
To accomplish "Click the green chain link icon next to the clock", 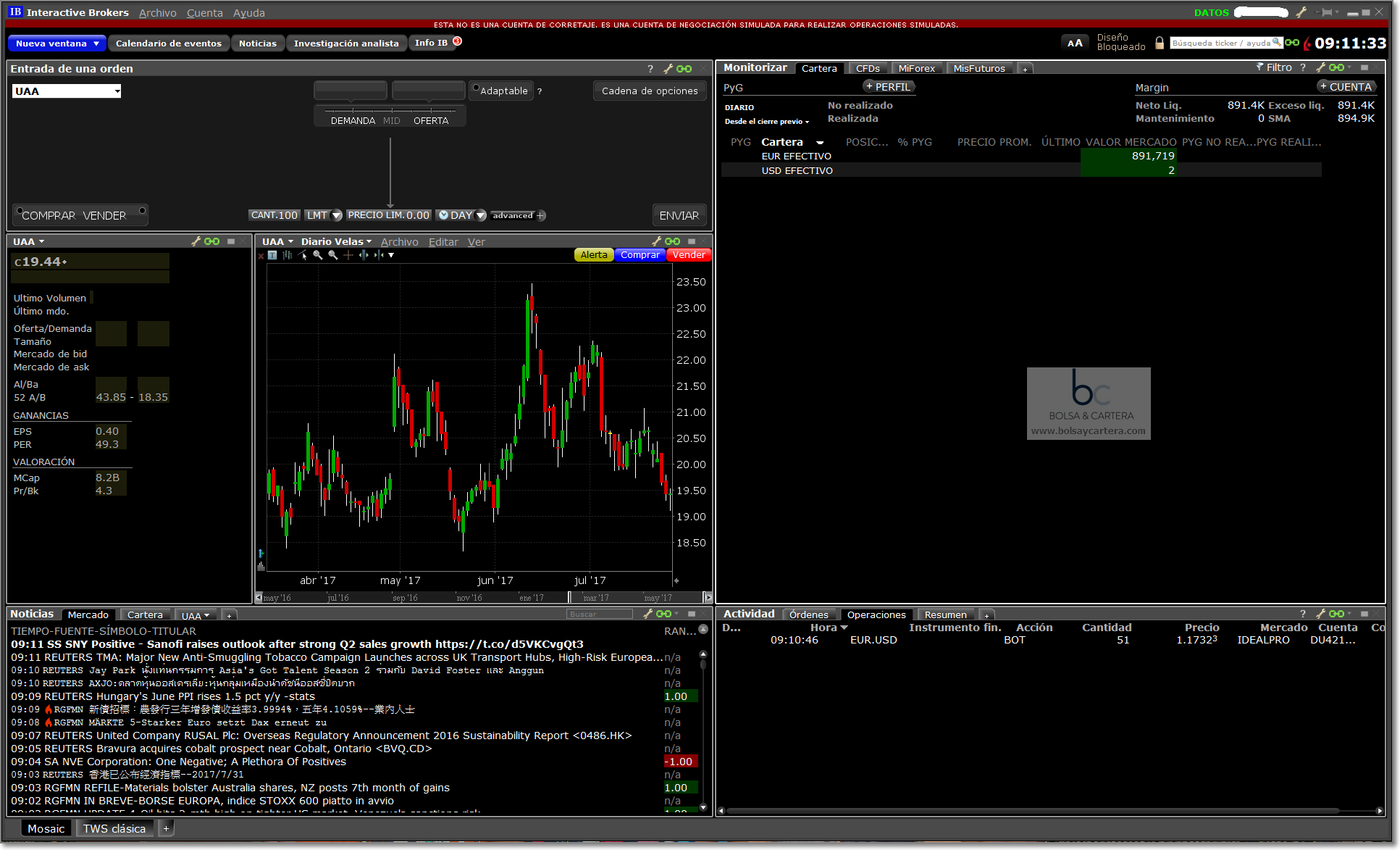I will pyautogui.click(x=1292, y=43).
